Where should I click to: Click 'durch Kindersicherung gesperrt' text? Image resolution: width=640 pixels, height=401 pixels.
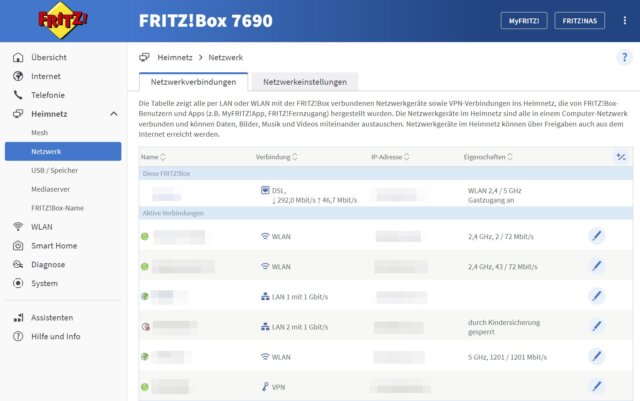click(504, 327)
